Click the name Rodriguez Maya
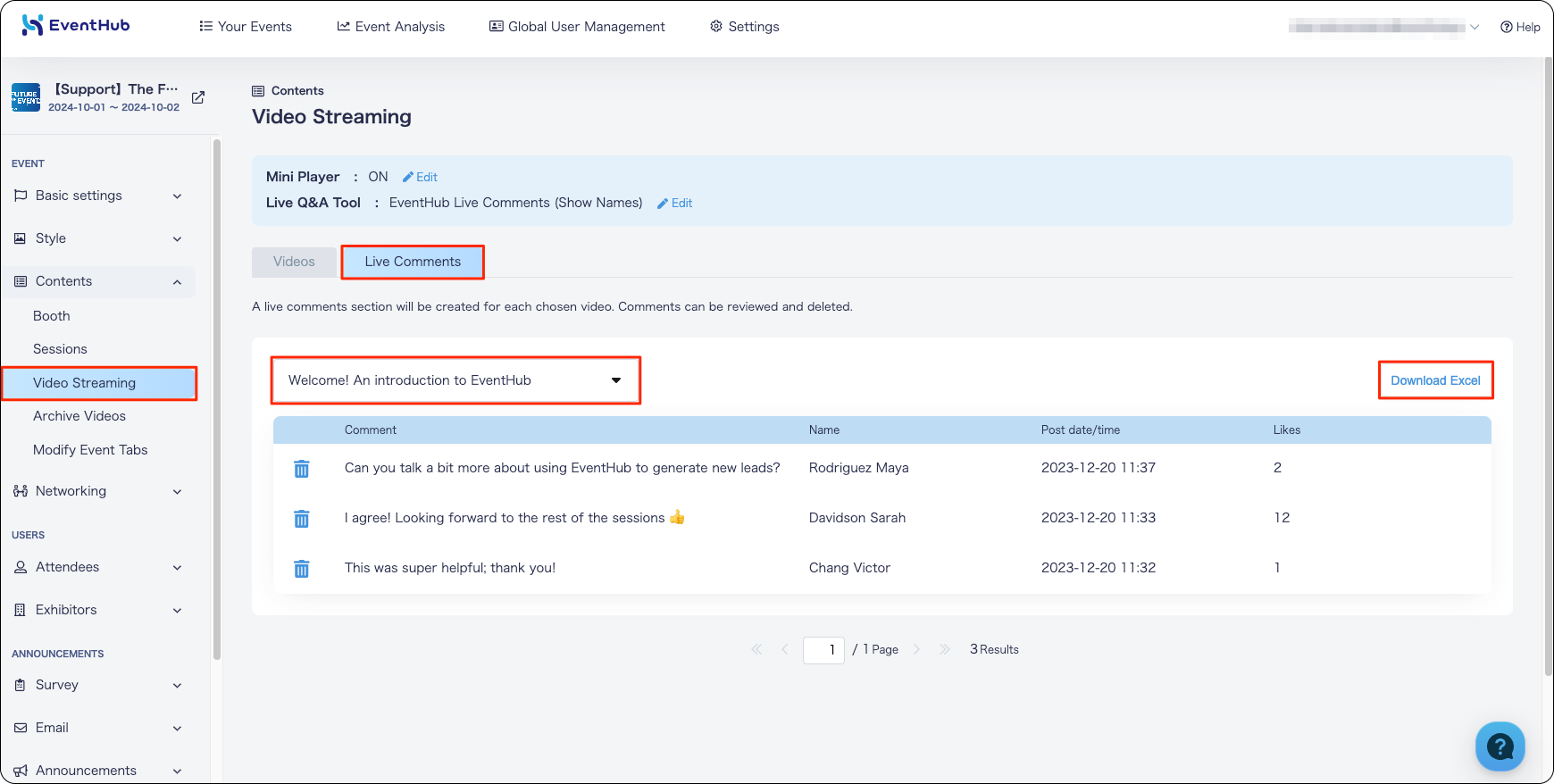Viewport: 1554px width, 784px height. [x=859, y=468]
